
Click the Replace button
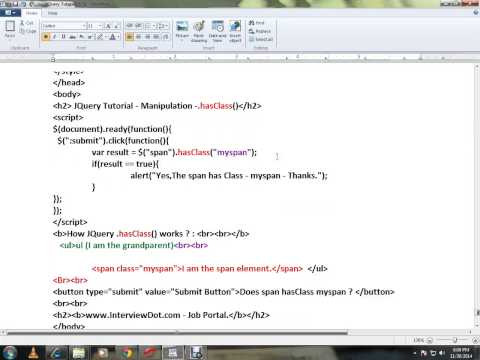[260, 31]
